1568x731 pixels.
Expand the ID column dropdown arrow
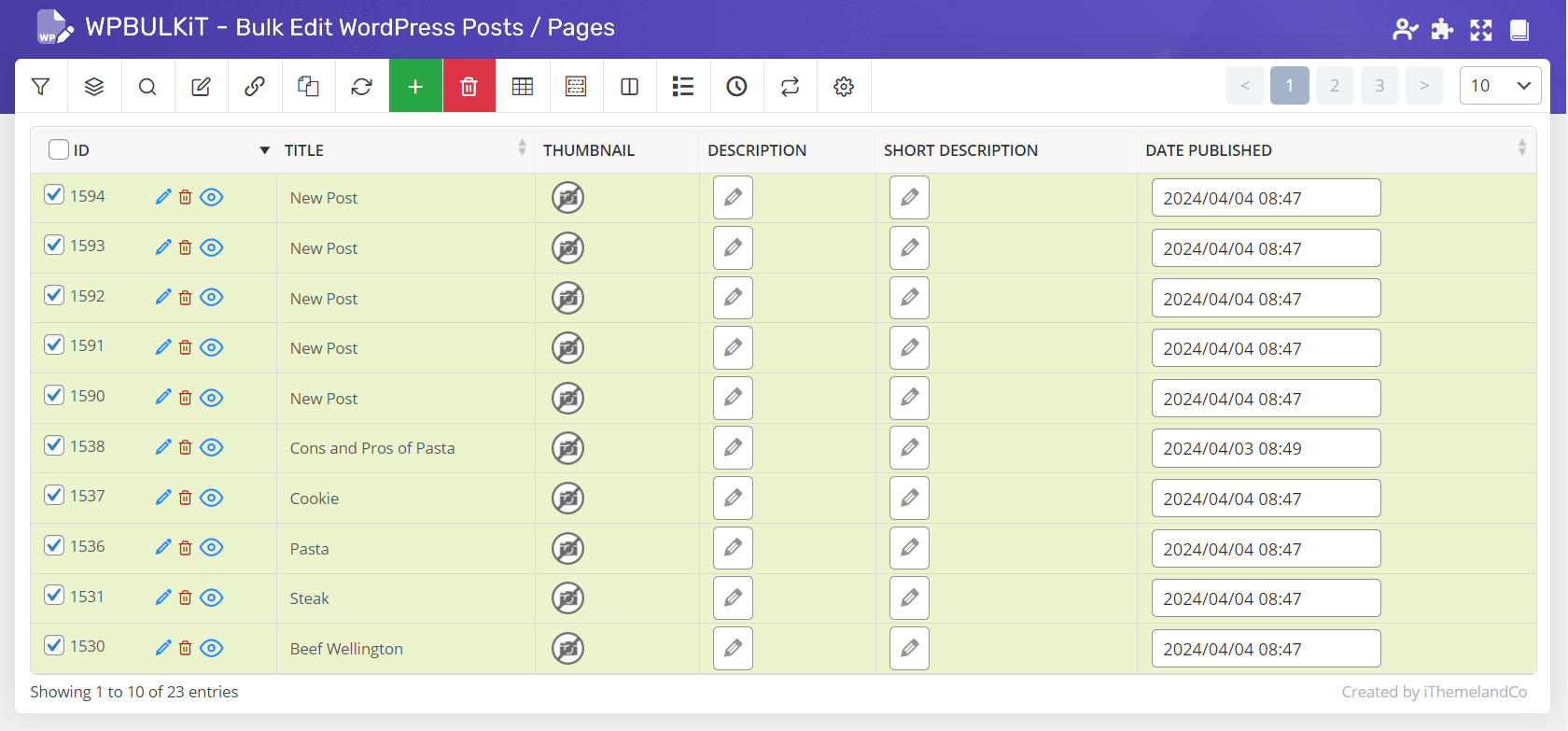264,150
